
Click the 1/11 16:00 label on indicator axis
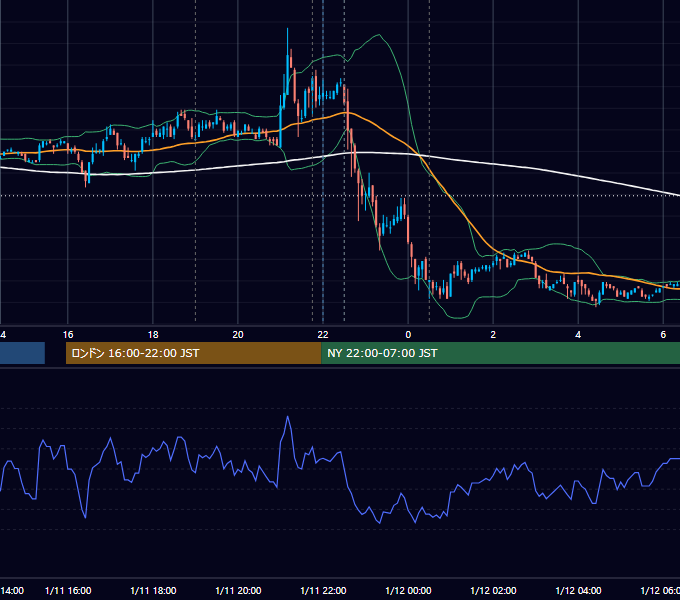coord(68,590)
